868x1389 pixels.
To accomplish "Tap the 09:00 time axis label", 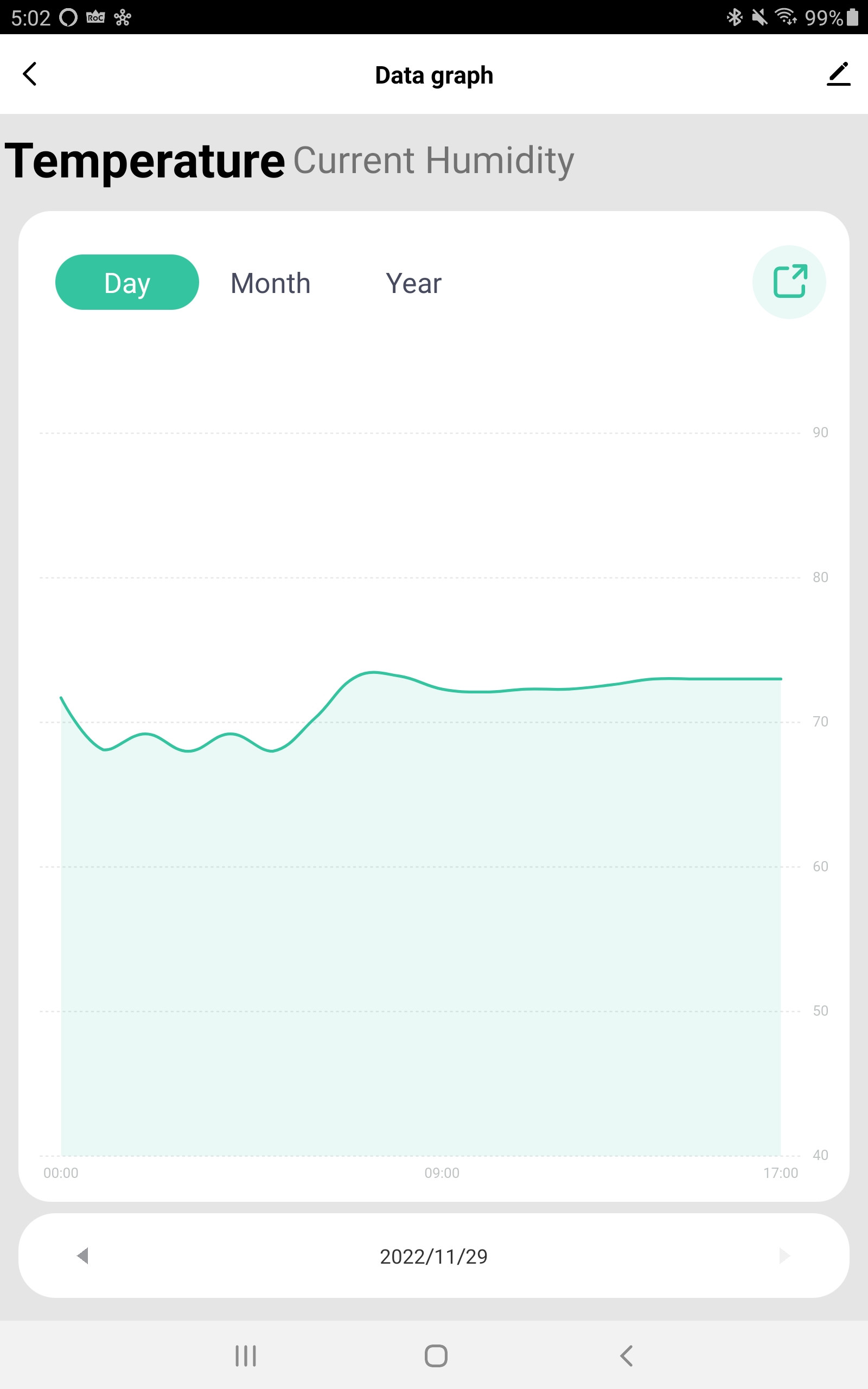I will (x=442, y=1173).
